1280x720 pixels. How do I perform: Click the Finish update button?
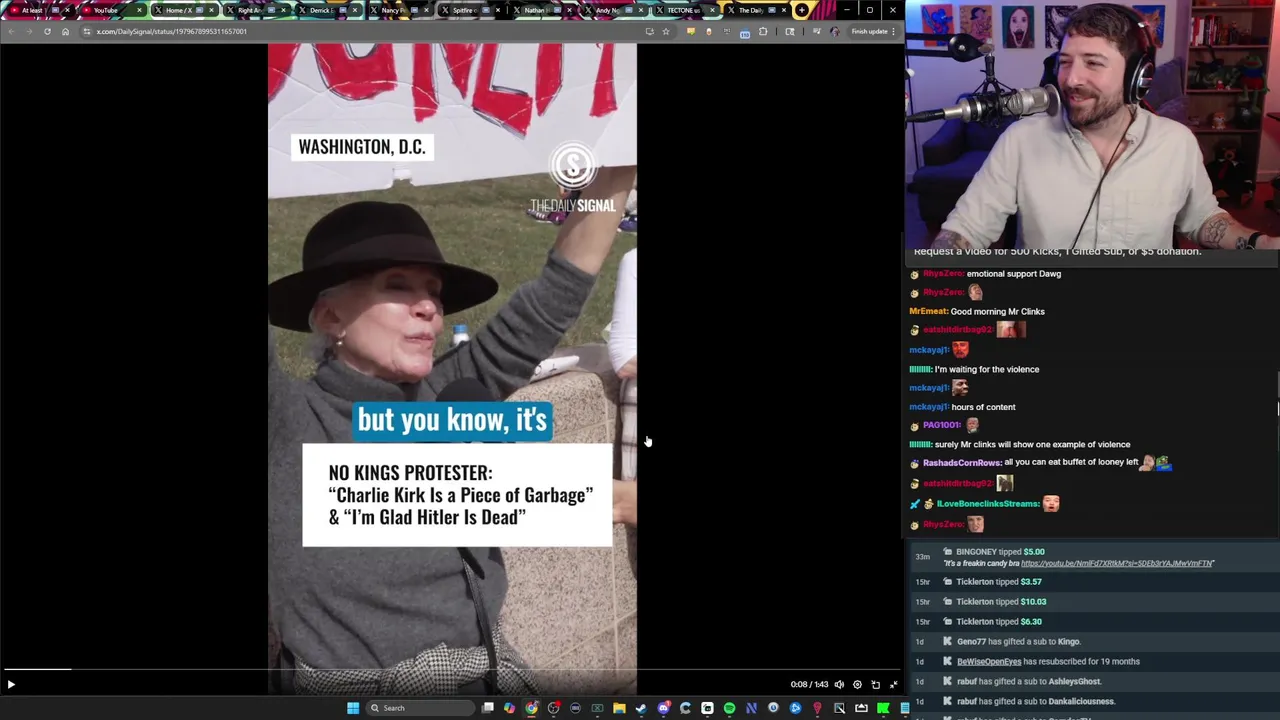[x=868, y=31]
